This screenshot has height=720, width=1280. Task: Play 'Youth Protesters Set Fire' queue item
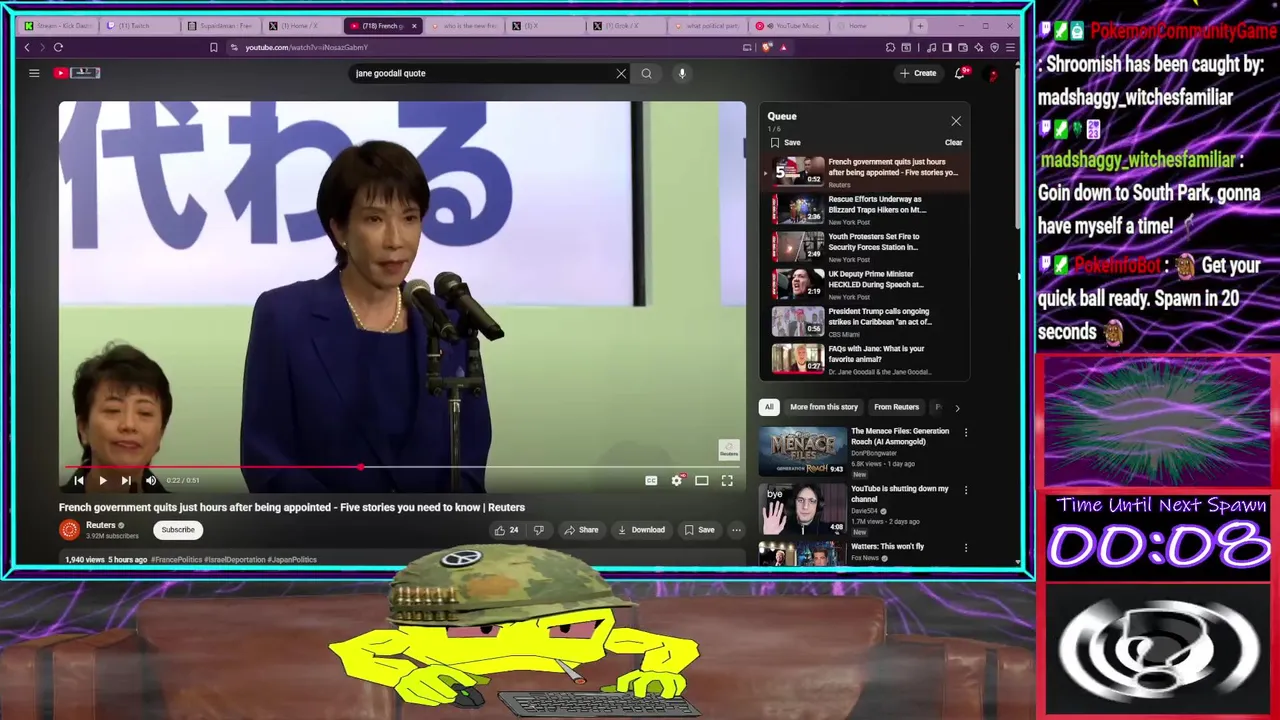click(x=866, y=247)
